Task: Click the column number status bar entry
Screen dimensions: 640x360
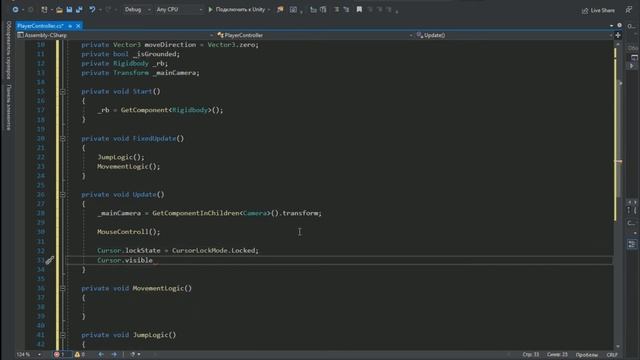Action: 557,354
